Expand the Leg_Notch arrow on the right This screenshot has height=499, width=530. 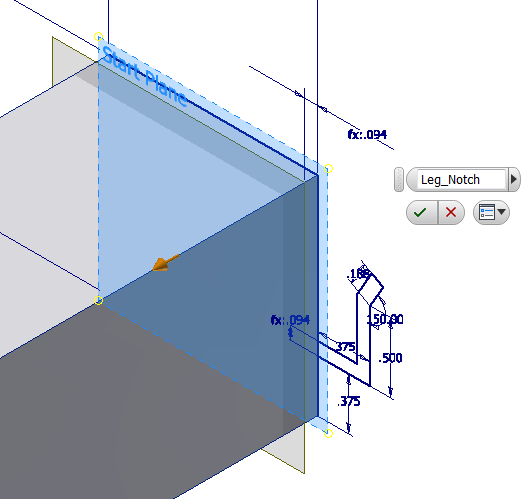coord(513,179)
